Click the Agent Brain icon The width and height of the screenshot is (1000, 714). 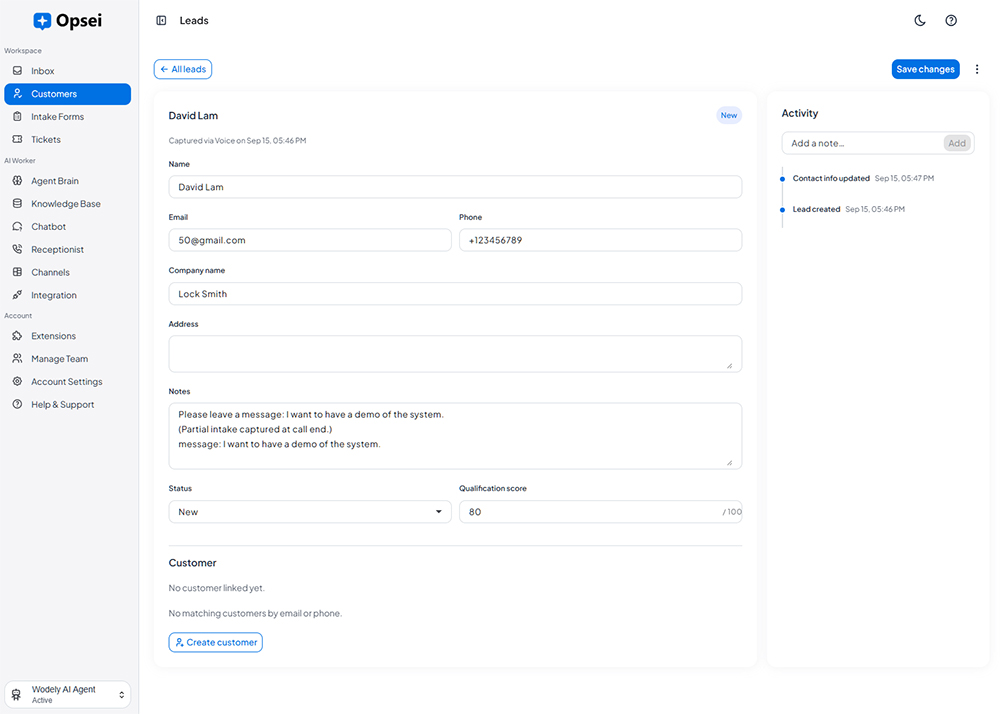pos(17,180)
